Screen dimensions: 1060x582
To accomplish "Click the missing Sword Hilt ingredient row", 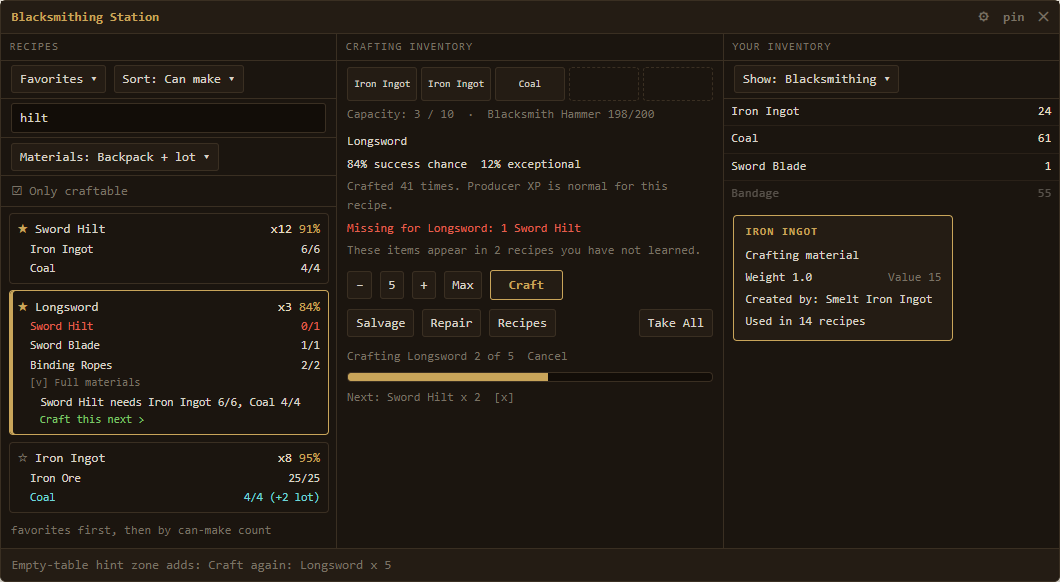I will pyautogui.click(x=174, y=326).
